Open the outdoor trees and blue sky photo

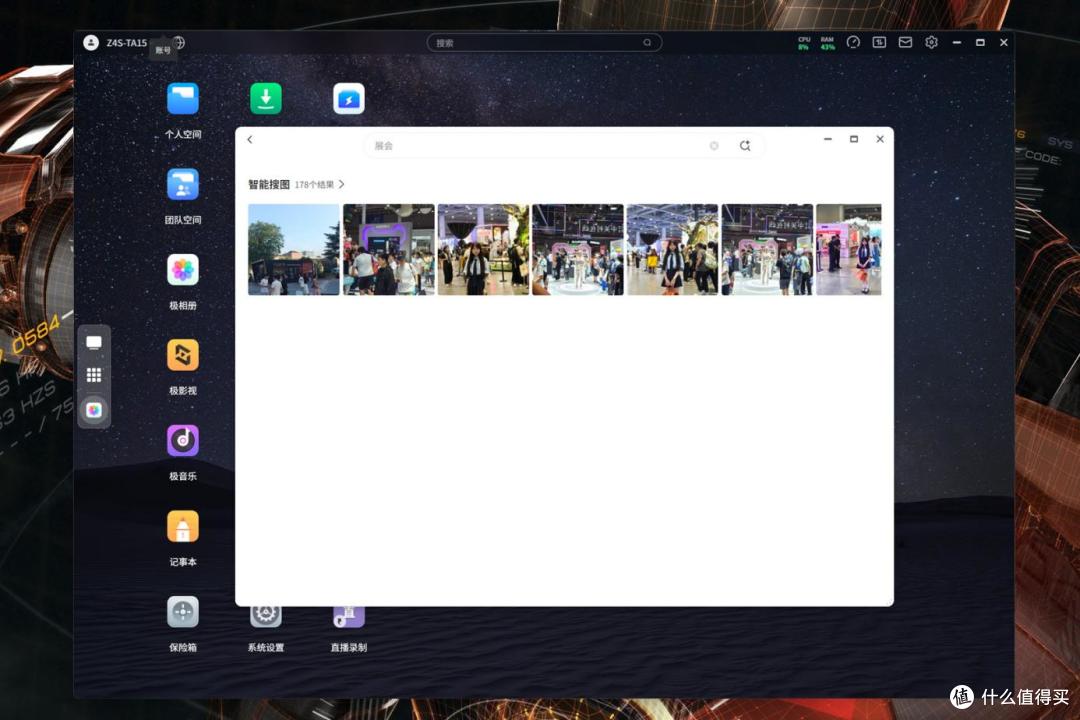pyautogui.click(x=294, y=249)
